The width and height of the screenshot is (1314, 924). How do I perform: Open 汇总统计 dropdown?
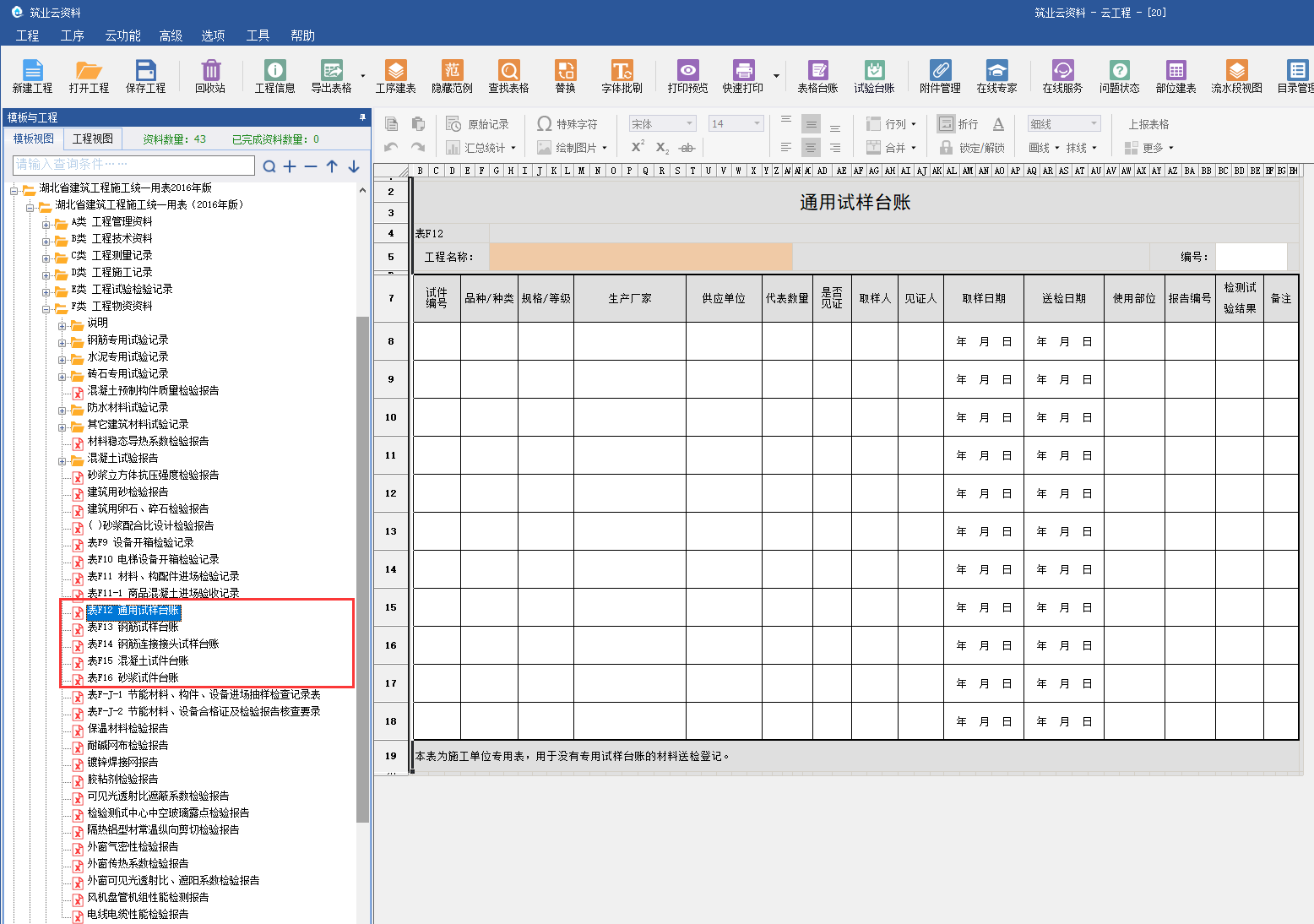pyautogui.click(x=481, y=148)
